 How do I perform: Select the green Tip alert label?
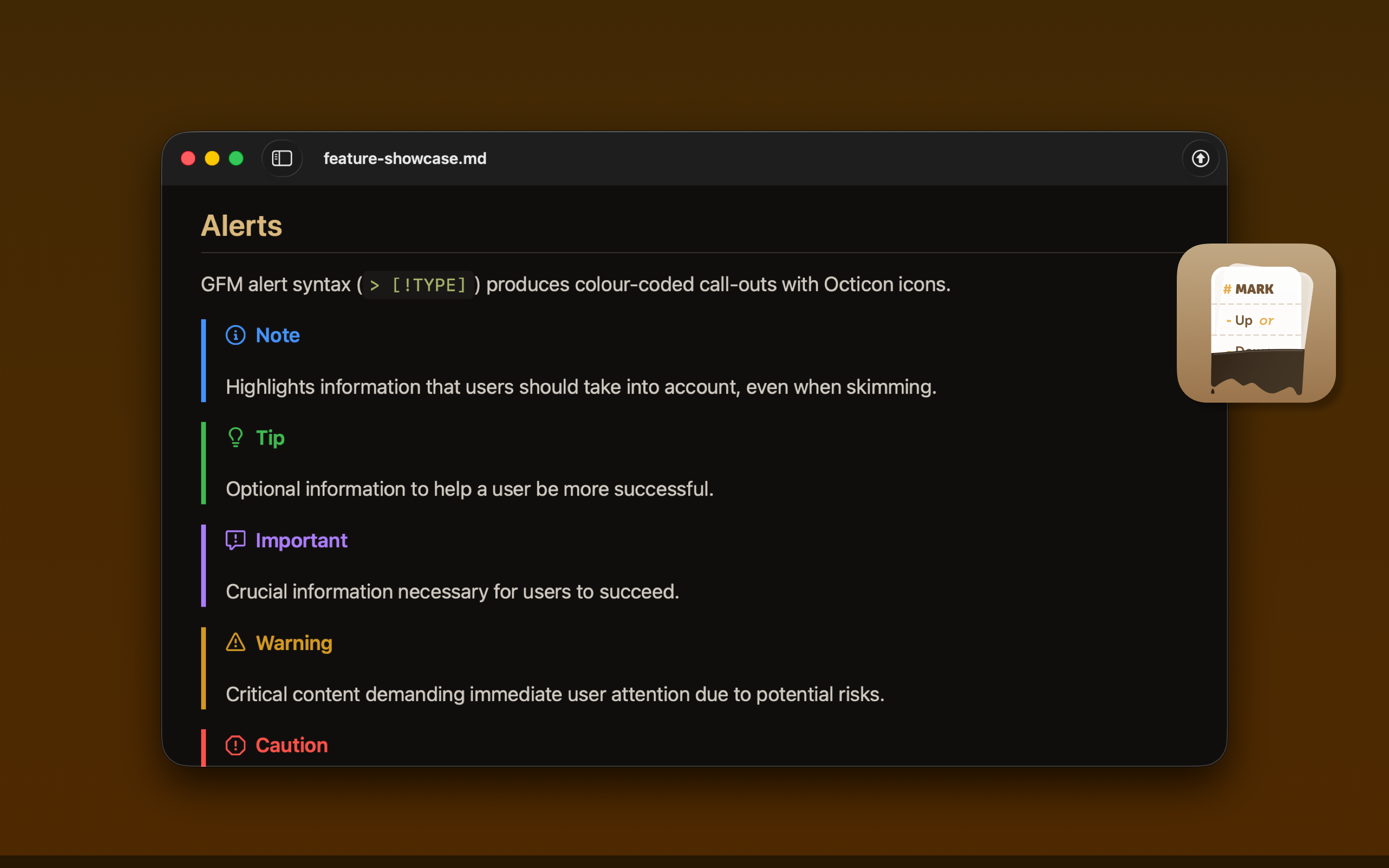pos(269,437)
